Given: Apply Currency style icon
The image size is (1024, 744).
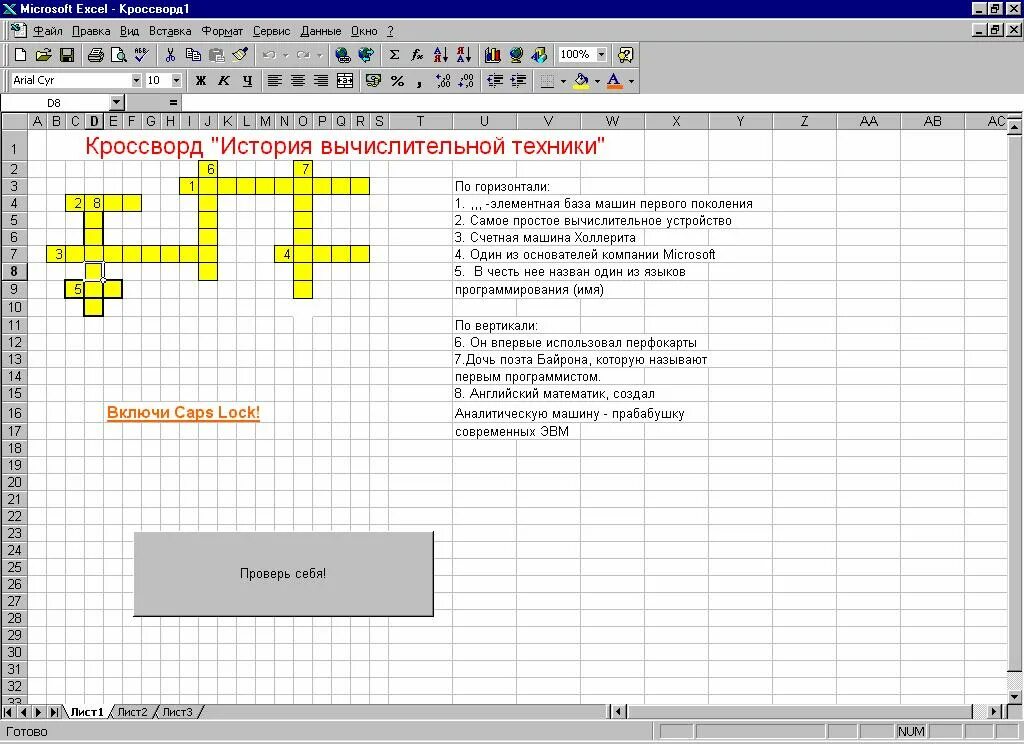Looking at the screenshot, I should pyautogui.click(x=374, y=80).
